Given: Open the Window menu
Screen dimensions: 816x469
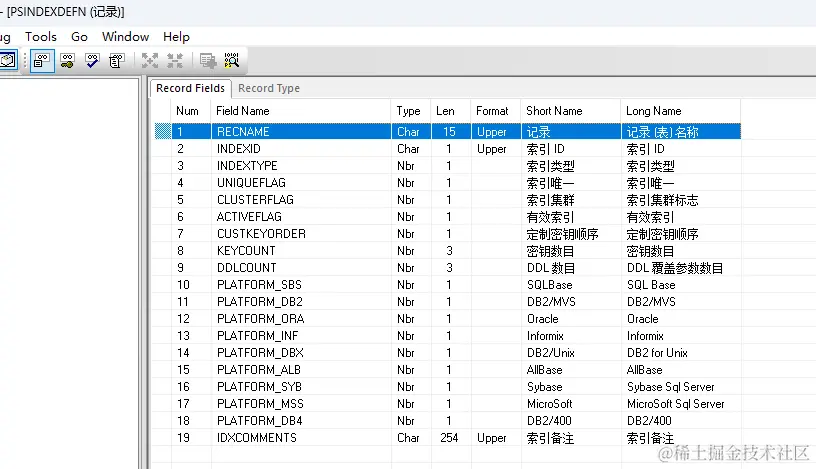Looking at the screenshot, I should click(x=125, y=37).
